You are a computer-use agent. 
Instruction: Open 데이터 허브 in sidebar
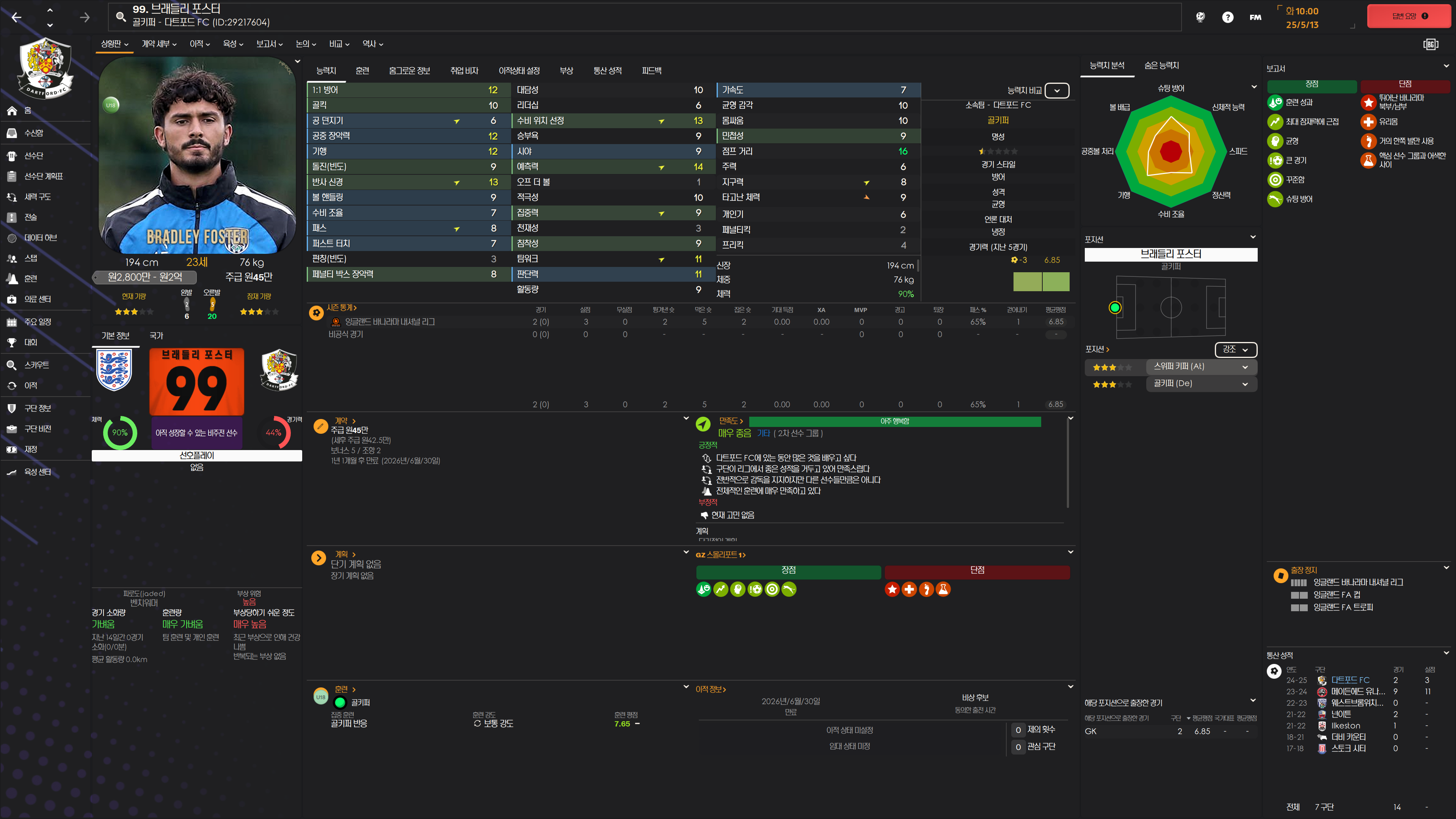pyautogui.click(x=40, y=238)
